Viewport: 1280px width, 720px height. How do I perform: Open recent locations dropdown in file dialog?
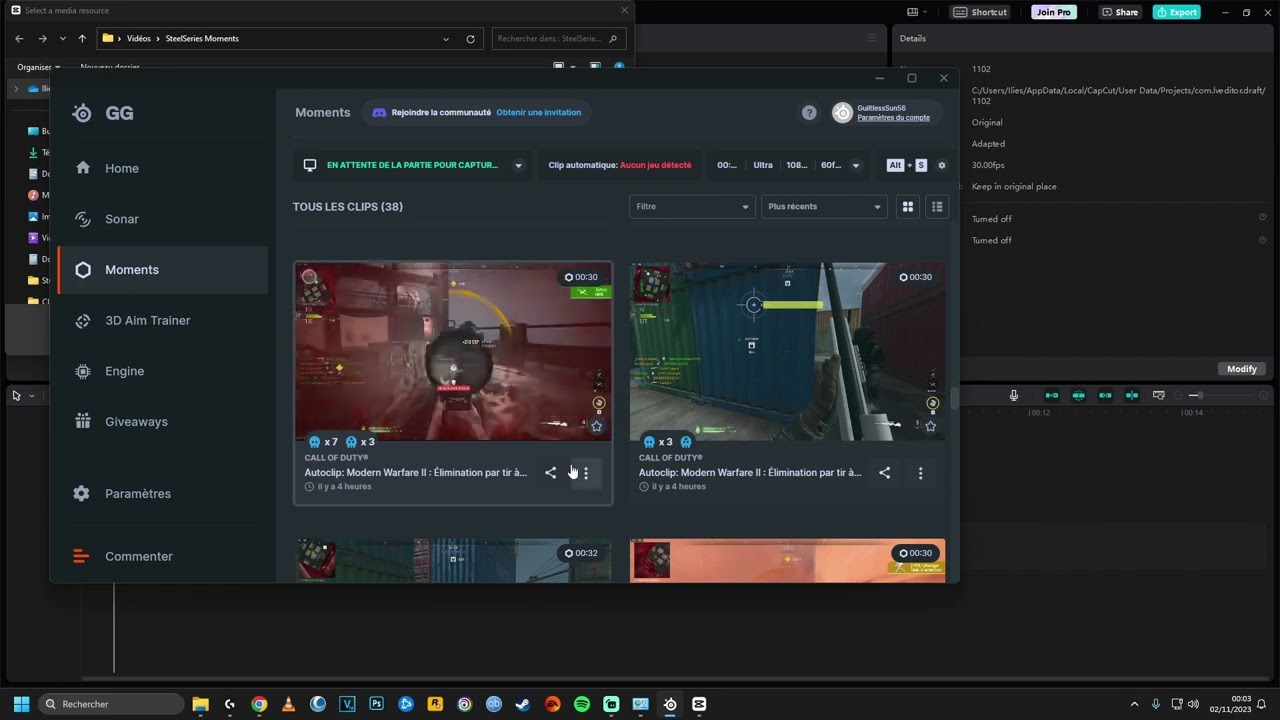[x=62, y=39]
